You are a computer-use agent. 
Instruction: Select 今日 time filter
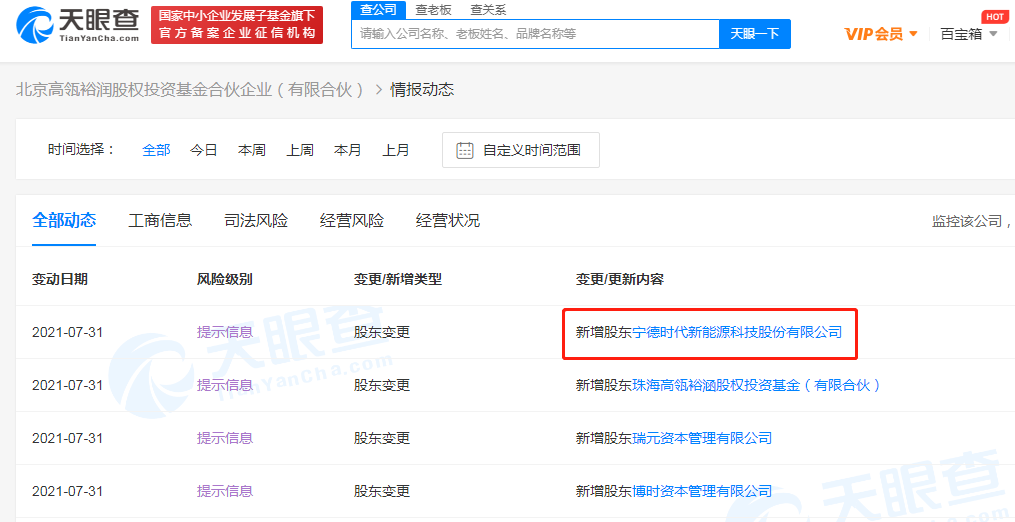pyautogui.click(x=203, y=150)
